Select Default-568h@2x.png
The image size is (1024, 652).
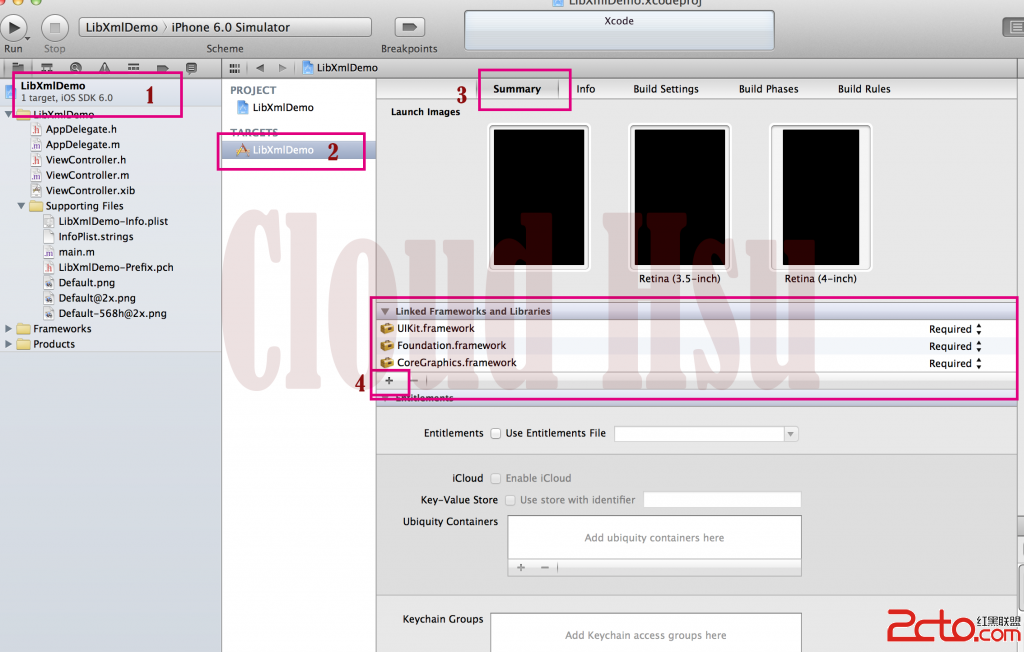[112, 314]
